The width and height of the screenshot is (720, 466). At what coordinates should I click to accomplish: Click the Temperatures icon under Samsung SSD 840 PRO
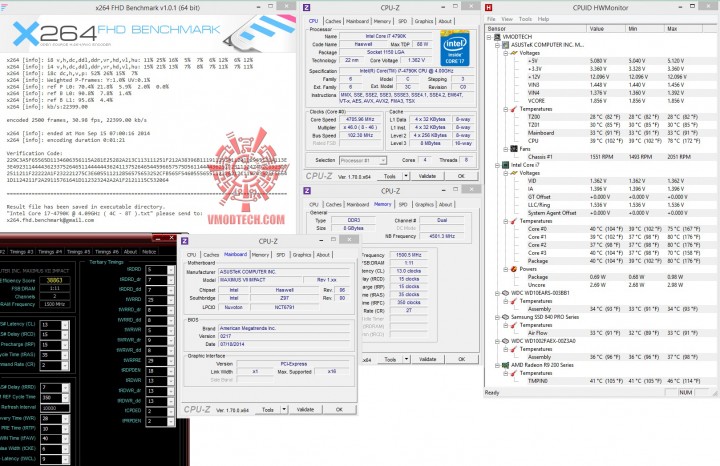[x=514, y=325]
